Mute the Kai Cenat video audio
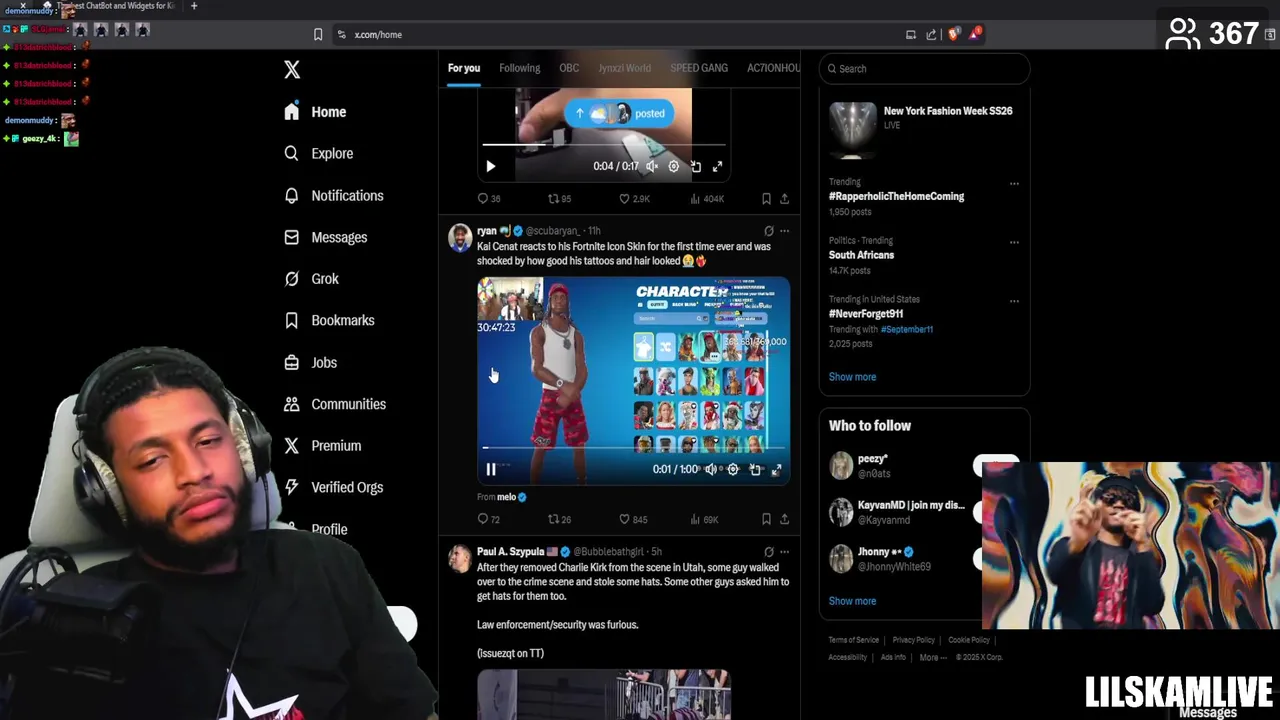1280x720 pixels. coord(711,469)
